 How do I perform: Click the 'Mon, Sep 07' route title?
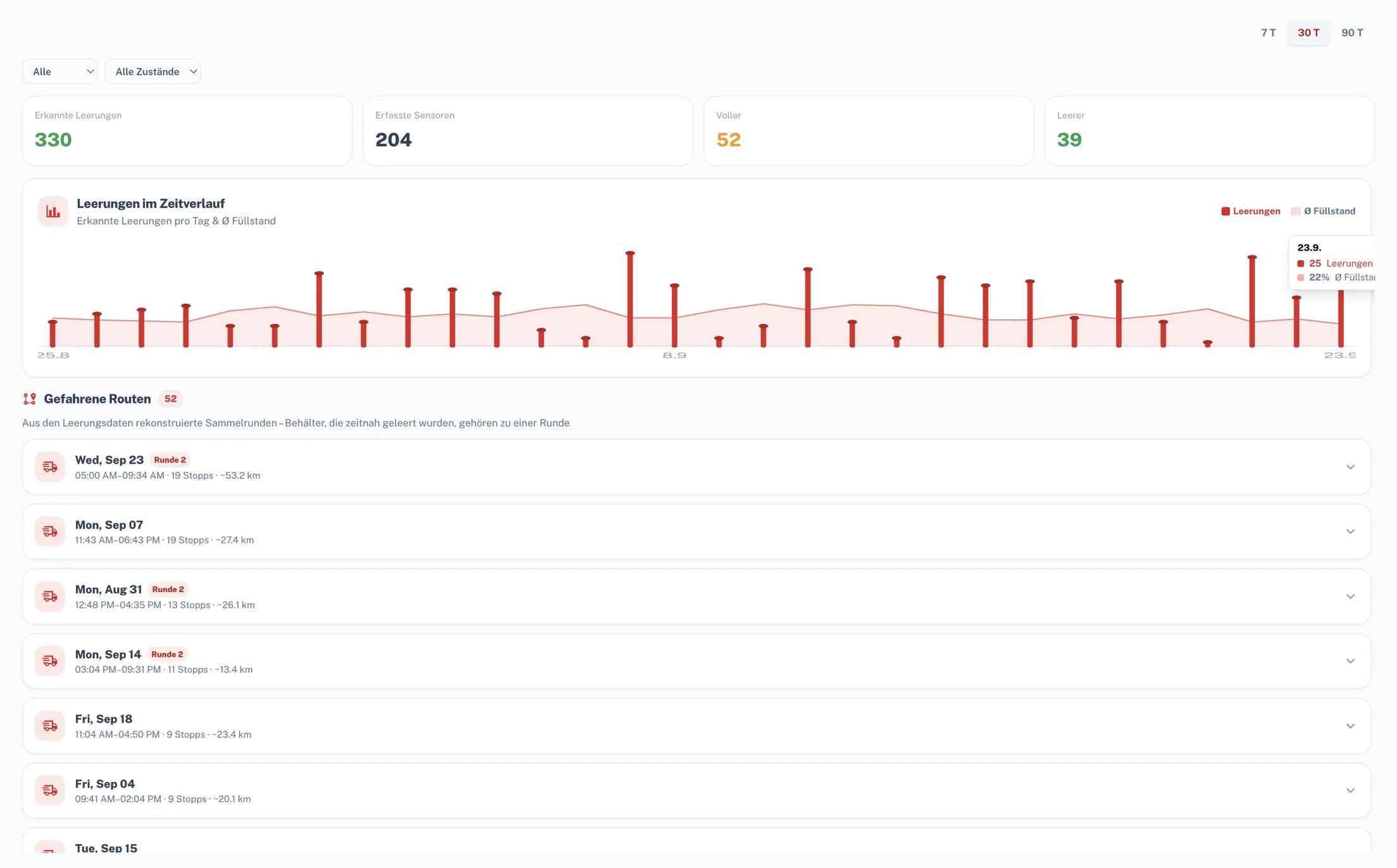pyautogui.click(x=109, y=524)
